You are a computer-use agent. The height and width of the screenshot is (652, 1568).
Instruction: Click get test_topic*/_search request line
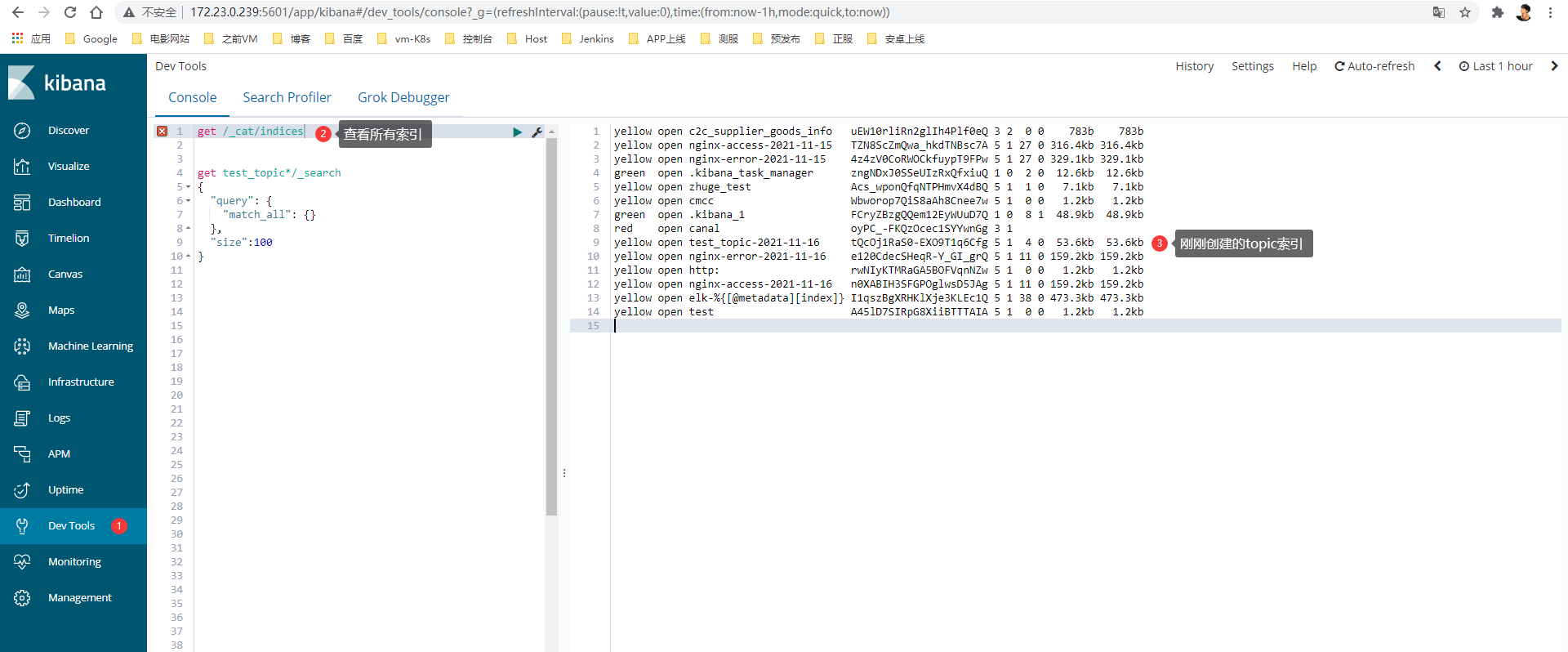pyautogui.click(x=269, y=173)
